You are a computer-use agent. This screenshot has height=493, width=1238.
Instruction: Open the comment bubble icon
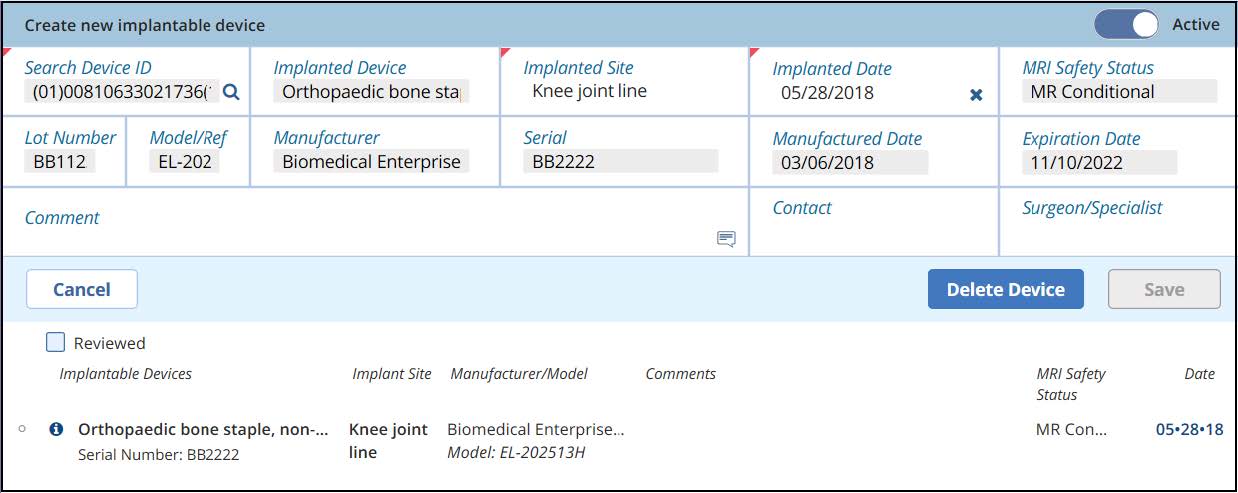pyautogui.click(x=726, y=238)
